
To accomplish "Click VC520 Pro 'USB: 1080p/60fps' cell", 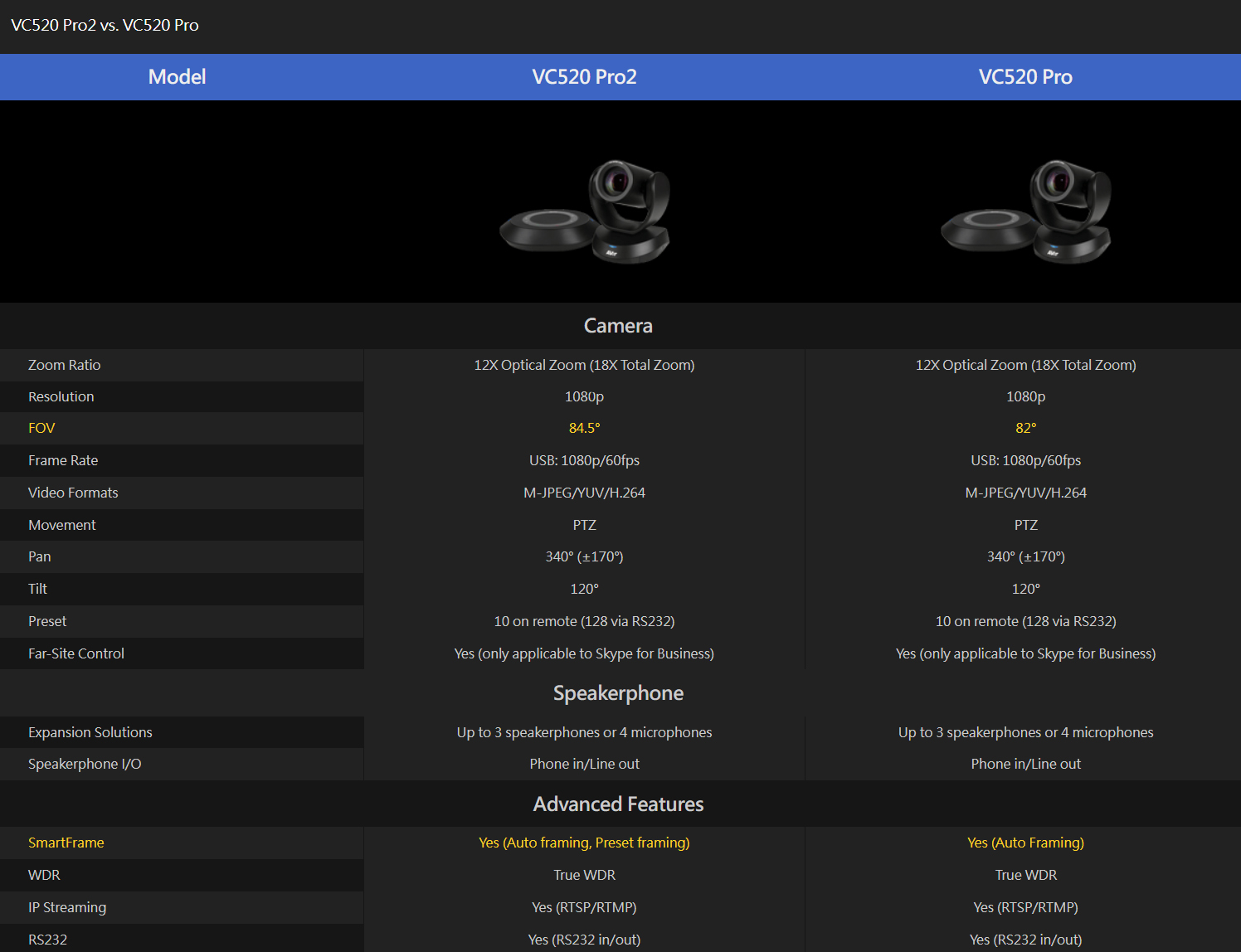I will 1026,460.
